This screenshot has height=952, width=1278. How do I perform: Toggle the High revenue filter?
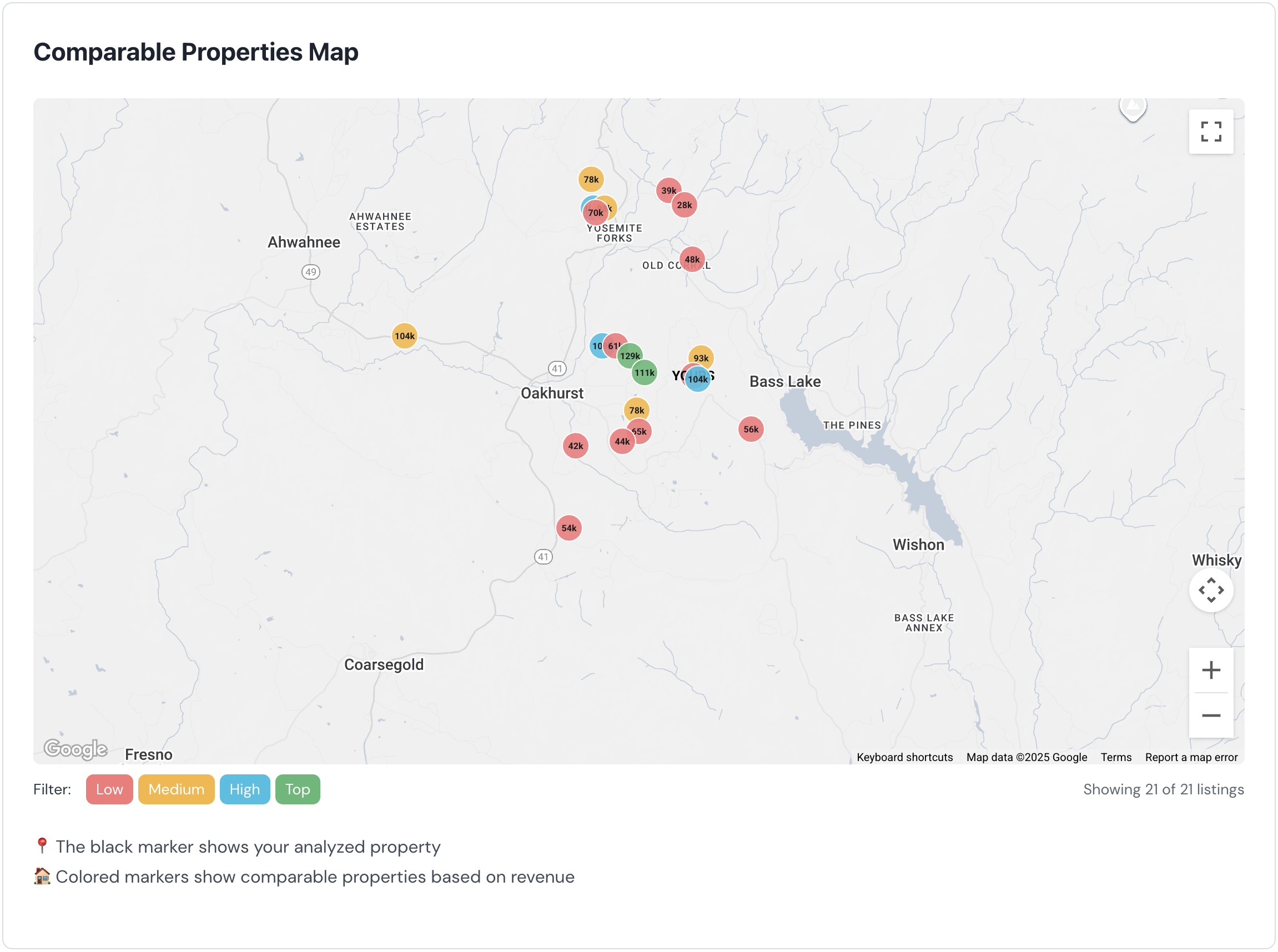tap(244, 789)
